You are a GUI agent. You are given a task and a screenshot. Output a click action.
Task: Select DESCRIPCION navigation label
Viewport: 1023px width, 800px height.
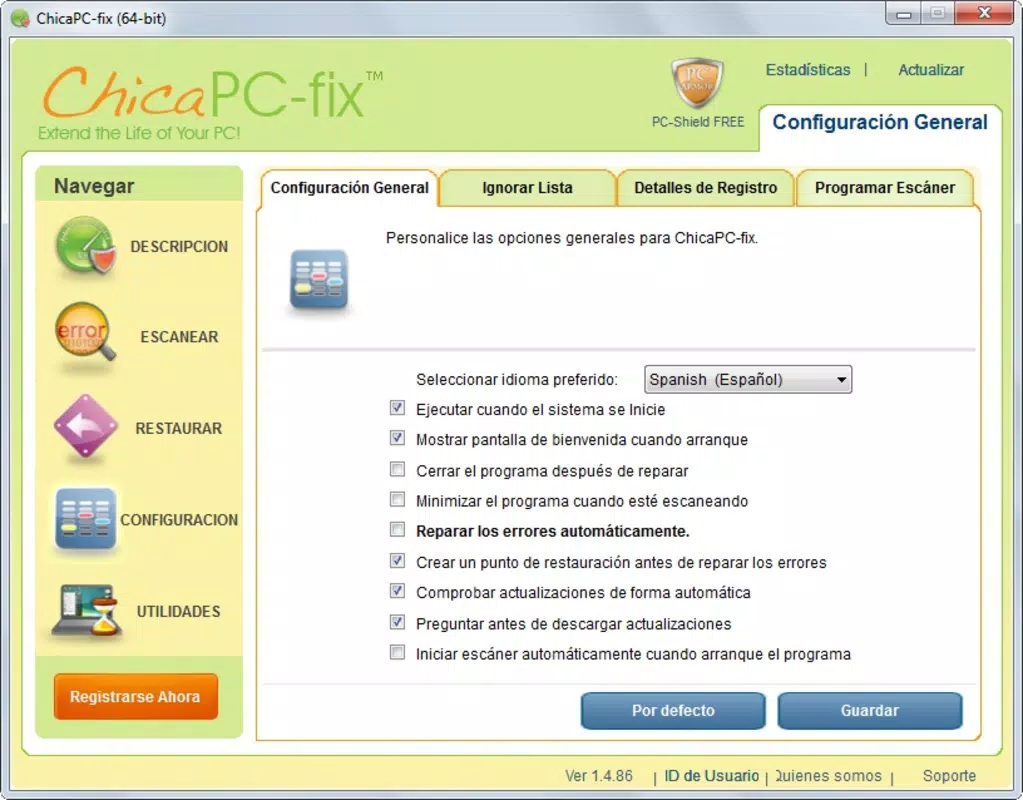click(x=179, y=247)
